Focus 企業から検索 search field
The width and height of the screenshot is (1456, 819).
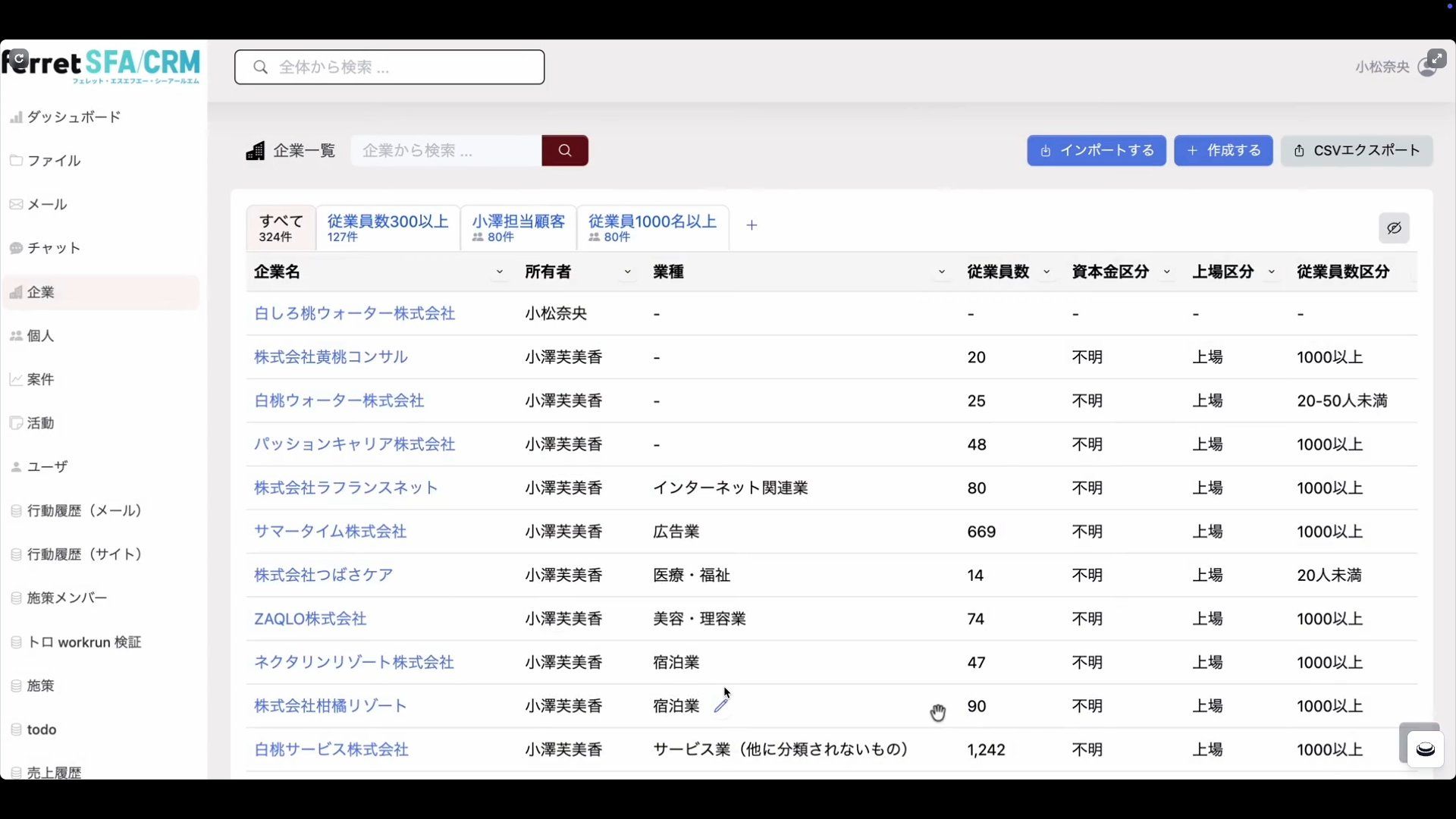tap(447, 150)
